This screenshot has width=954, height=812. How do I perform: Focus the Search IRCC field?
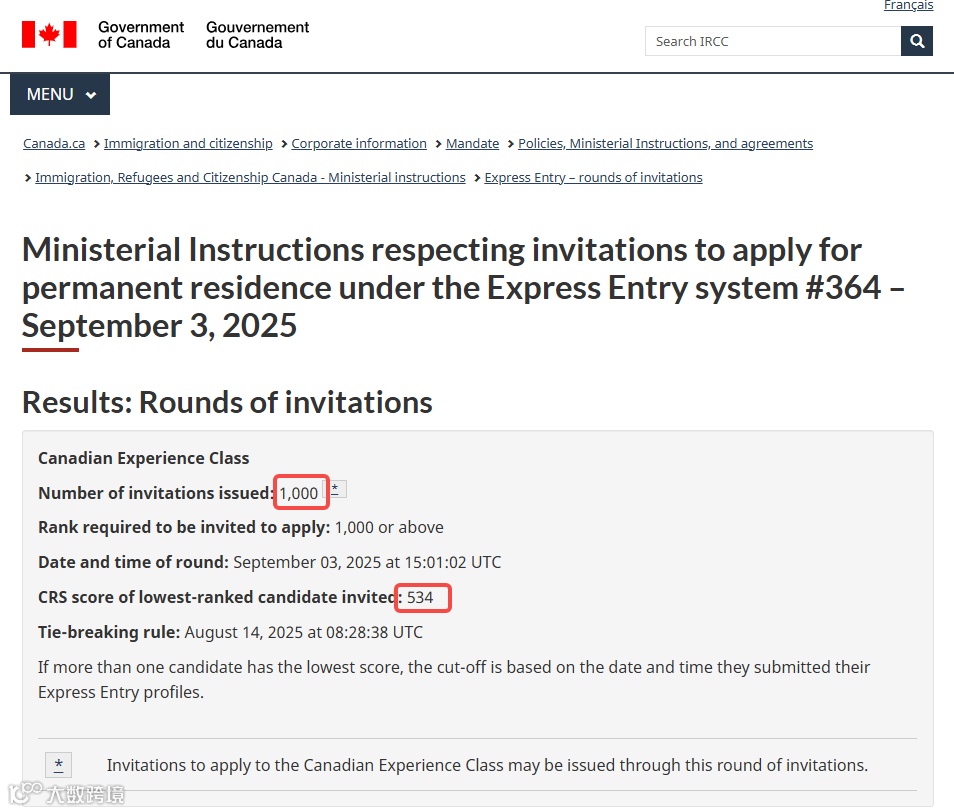(x=773, y=41)
